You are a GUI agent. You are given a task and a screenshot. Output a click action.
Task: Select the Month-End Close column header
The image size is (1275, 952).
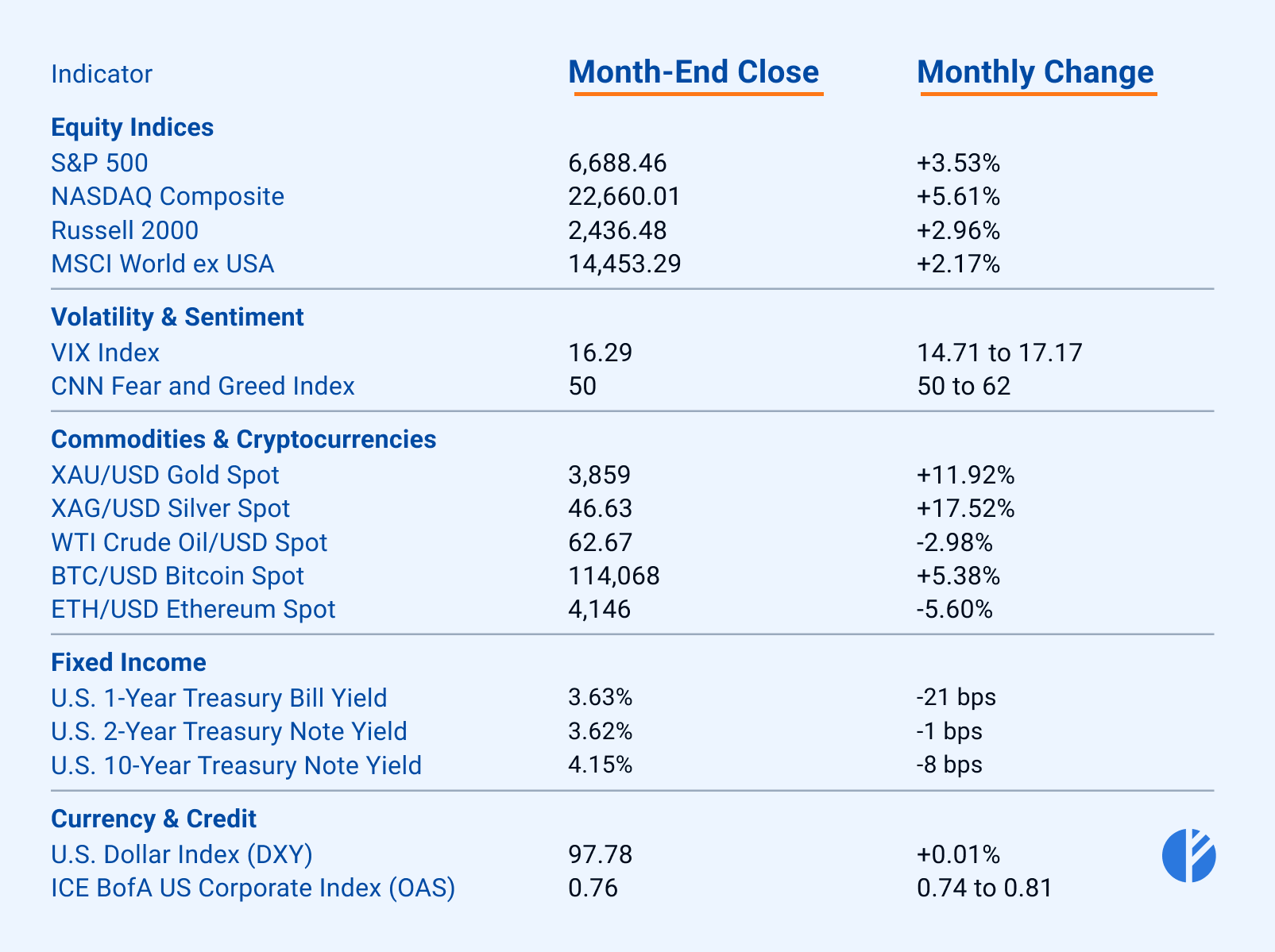click(x=694, y=72)
